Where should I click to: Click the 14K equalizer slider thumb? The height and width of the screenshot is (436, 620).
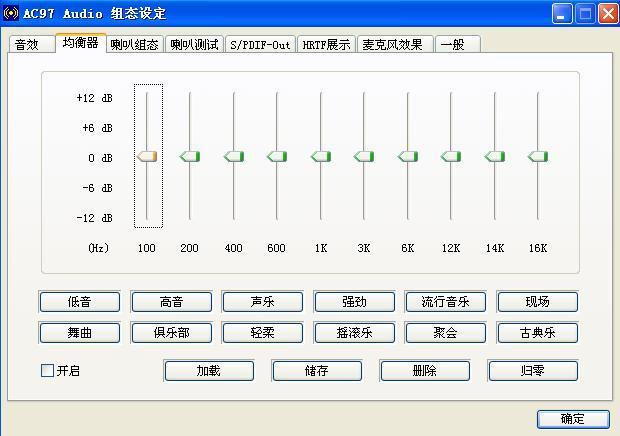point(495,157)
